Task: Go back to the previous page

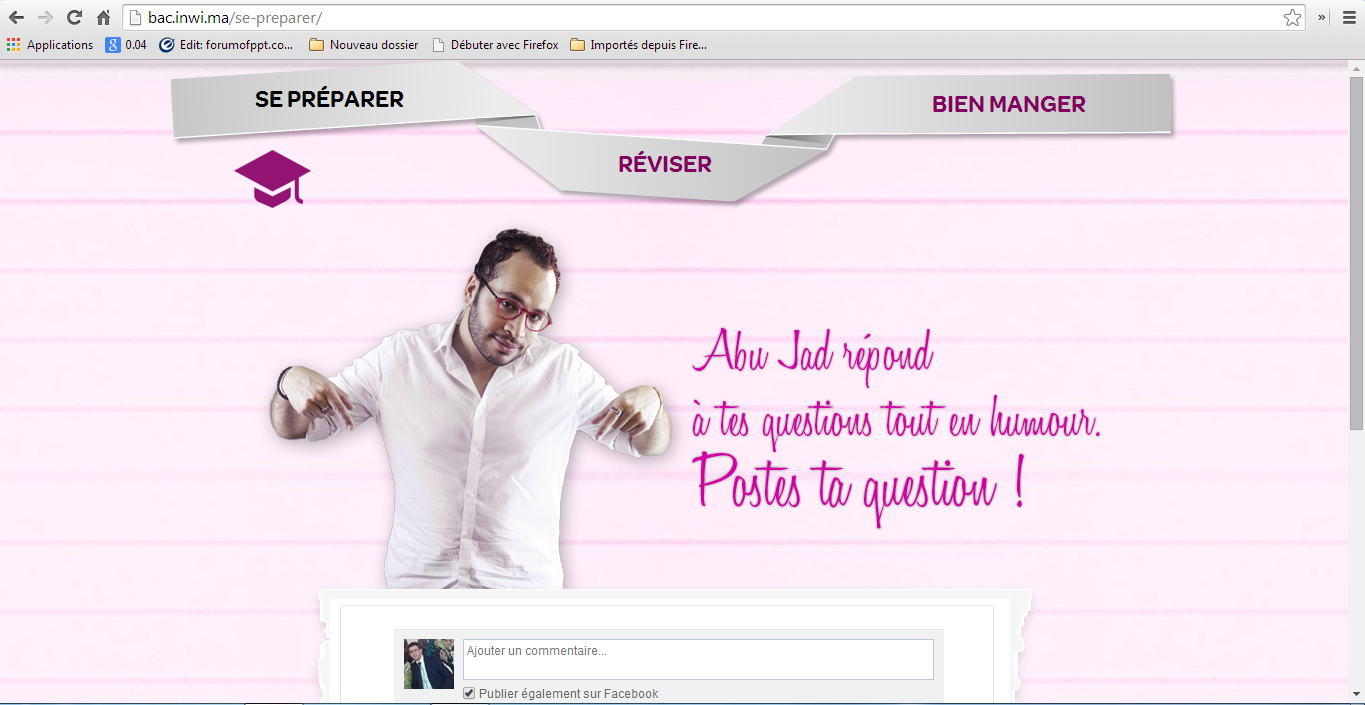Action: 17,17
